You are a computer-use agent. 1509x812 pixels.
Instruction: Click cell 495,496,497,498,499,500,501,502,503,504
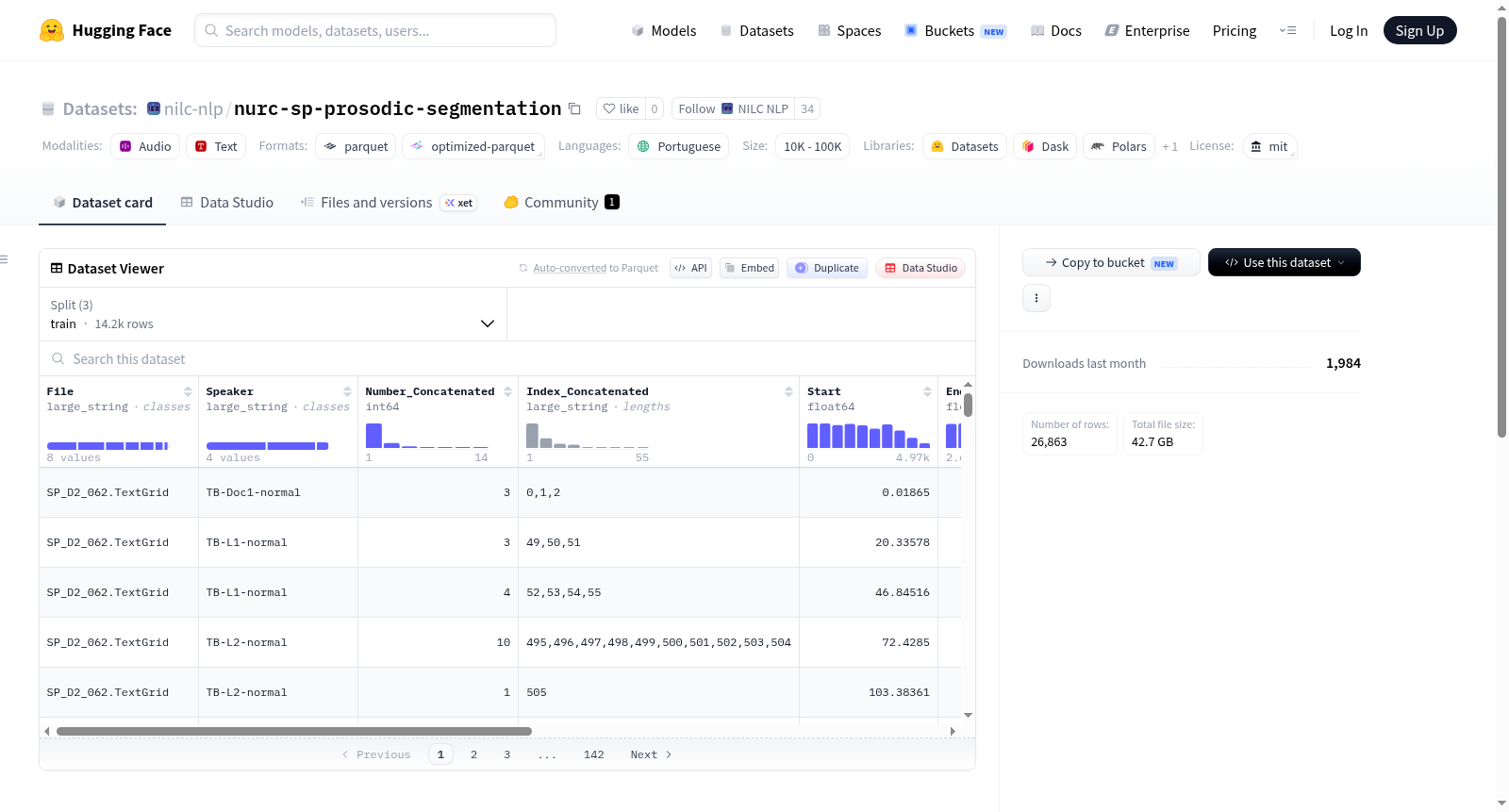[x=658, y=642]
